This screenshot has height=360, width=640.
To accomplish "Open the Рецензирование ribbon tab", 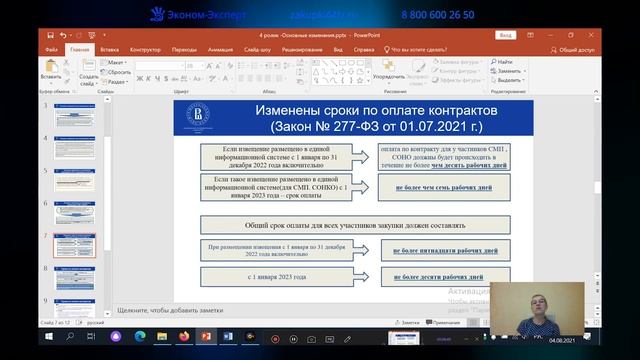I will [x=302, y=50].
